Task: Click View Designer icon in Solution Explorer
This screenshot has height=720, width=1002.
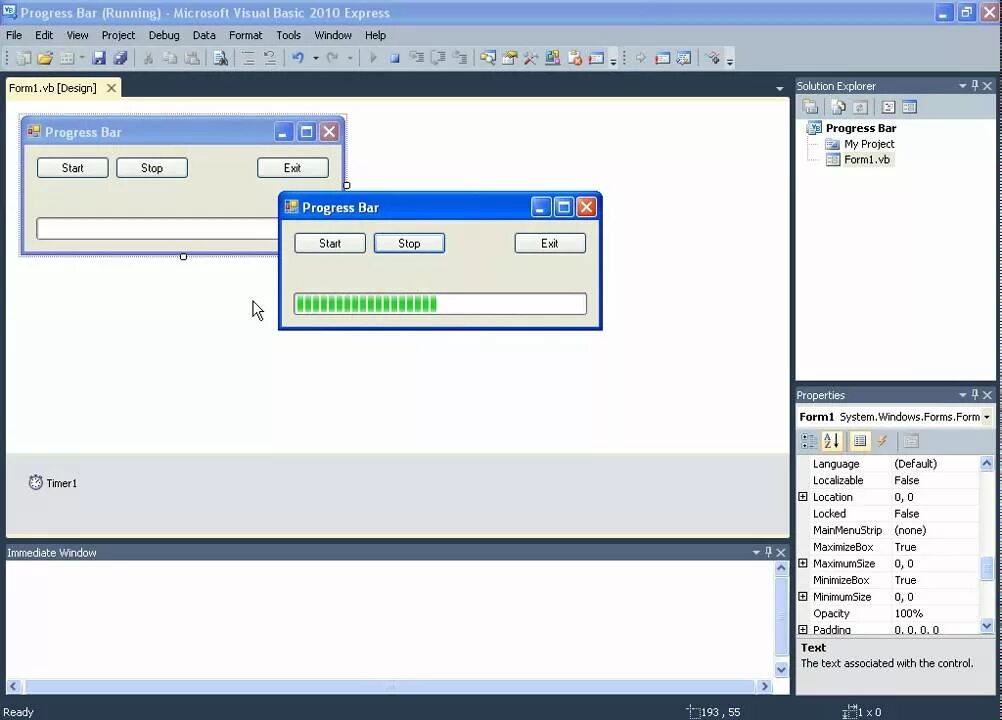Action: [910, 107]
